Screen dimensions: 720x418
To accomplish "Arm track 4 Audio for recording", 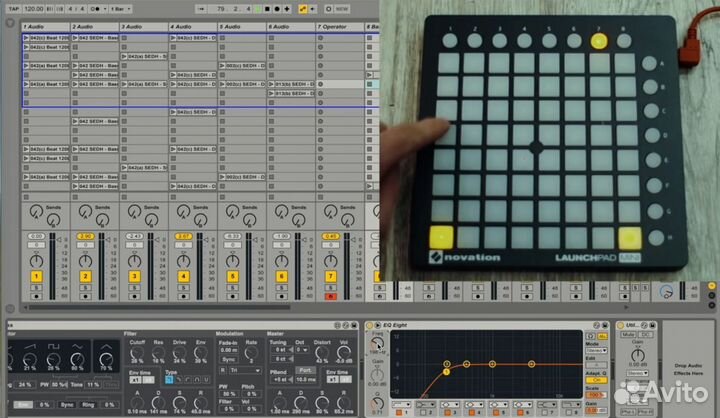I will [x=183, y=296].
